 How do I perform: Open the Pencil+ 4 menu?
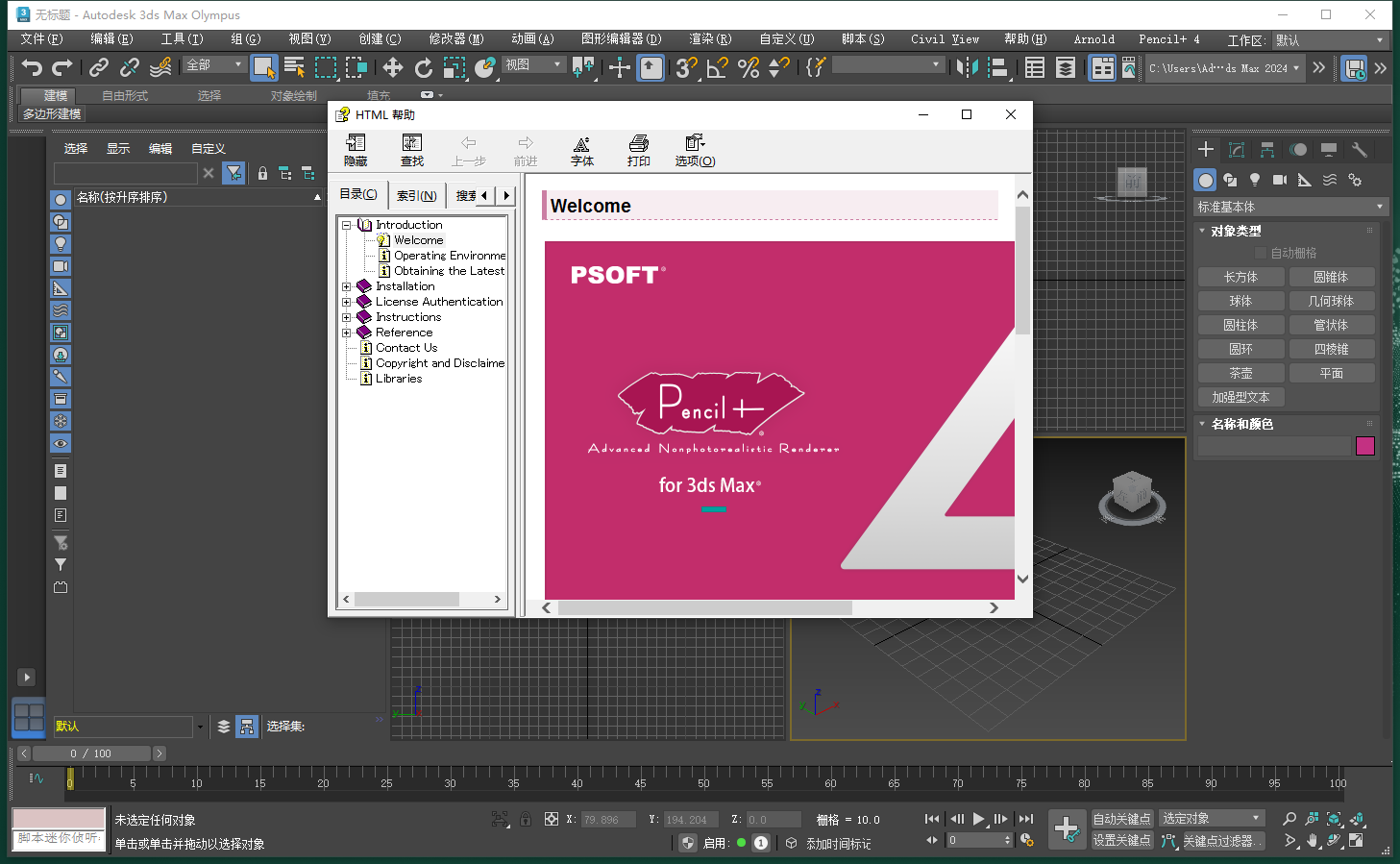1169,39
